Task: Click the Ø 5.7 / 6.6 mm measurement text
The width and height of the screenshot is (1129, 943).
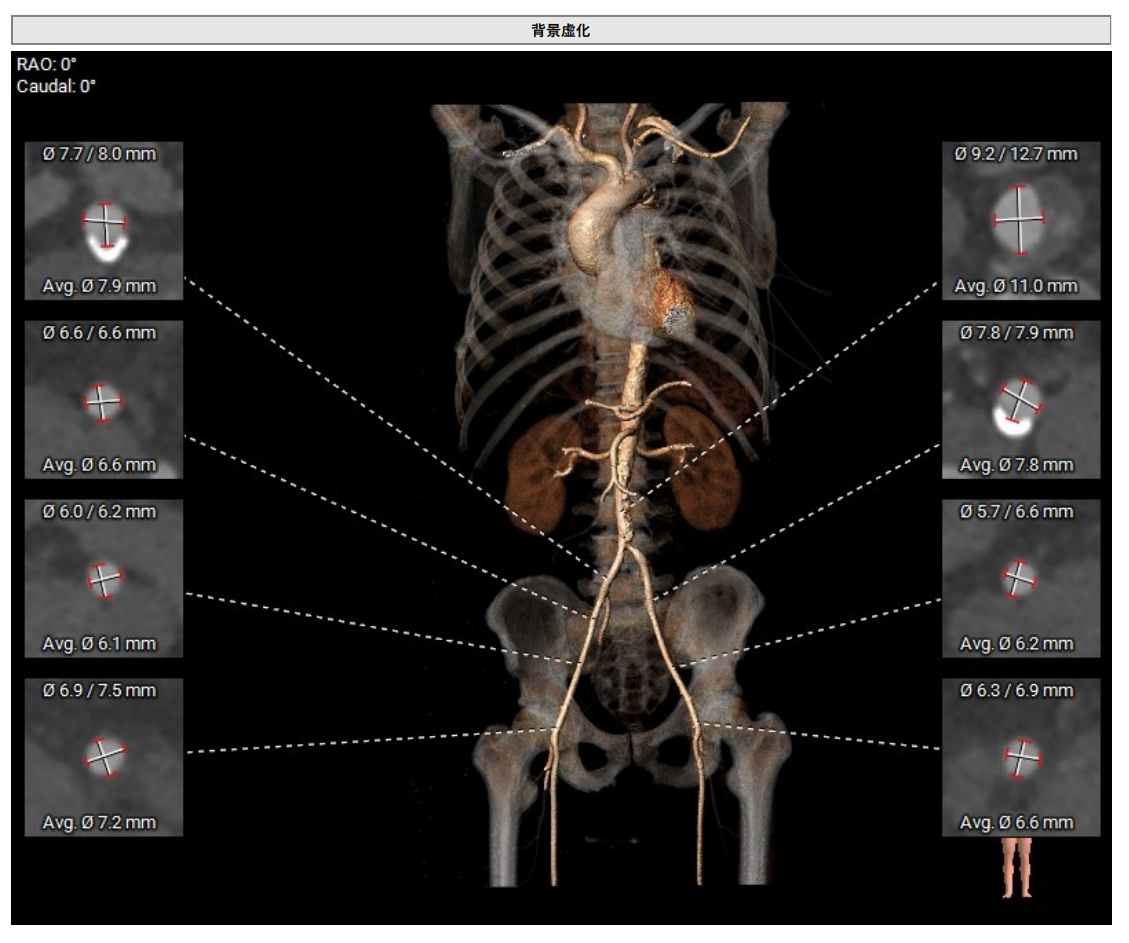Action: pos(1017,511)
